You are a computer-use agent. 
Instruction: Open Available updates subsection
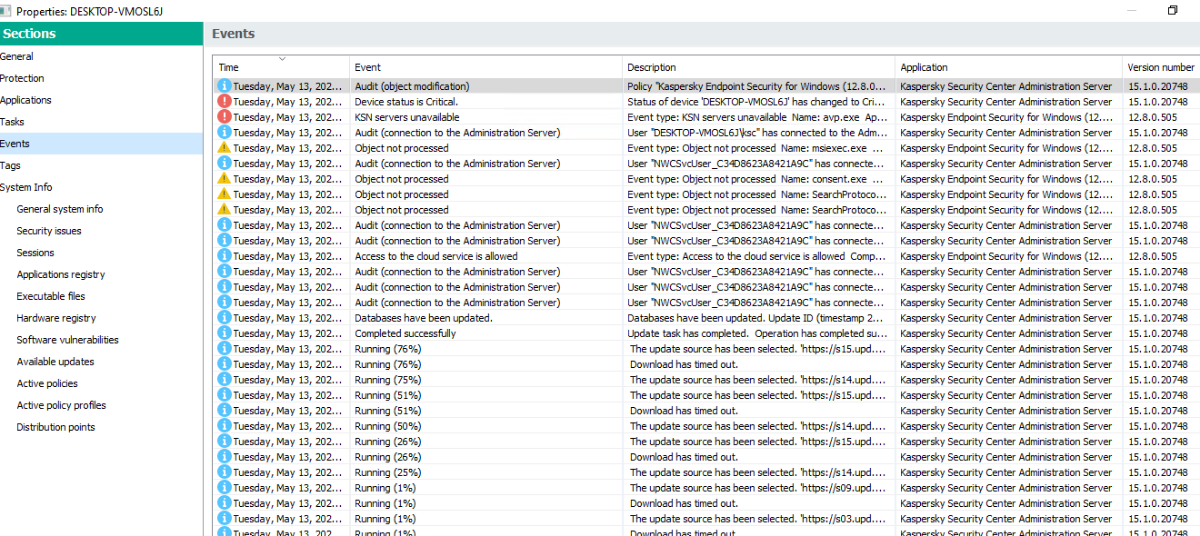(x=56, y=362)
